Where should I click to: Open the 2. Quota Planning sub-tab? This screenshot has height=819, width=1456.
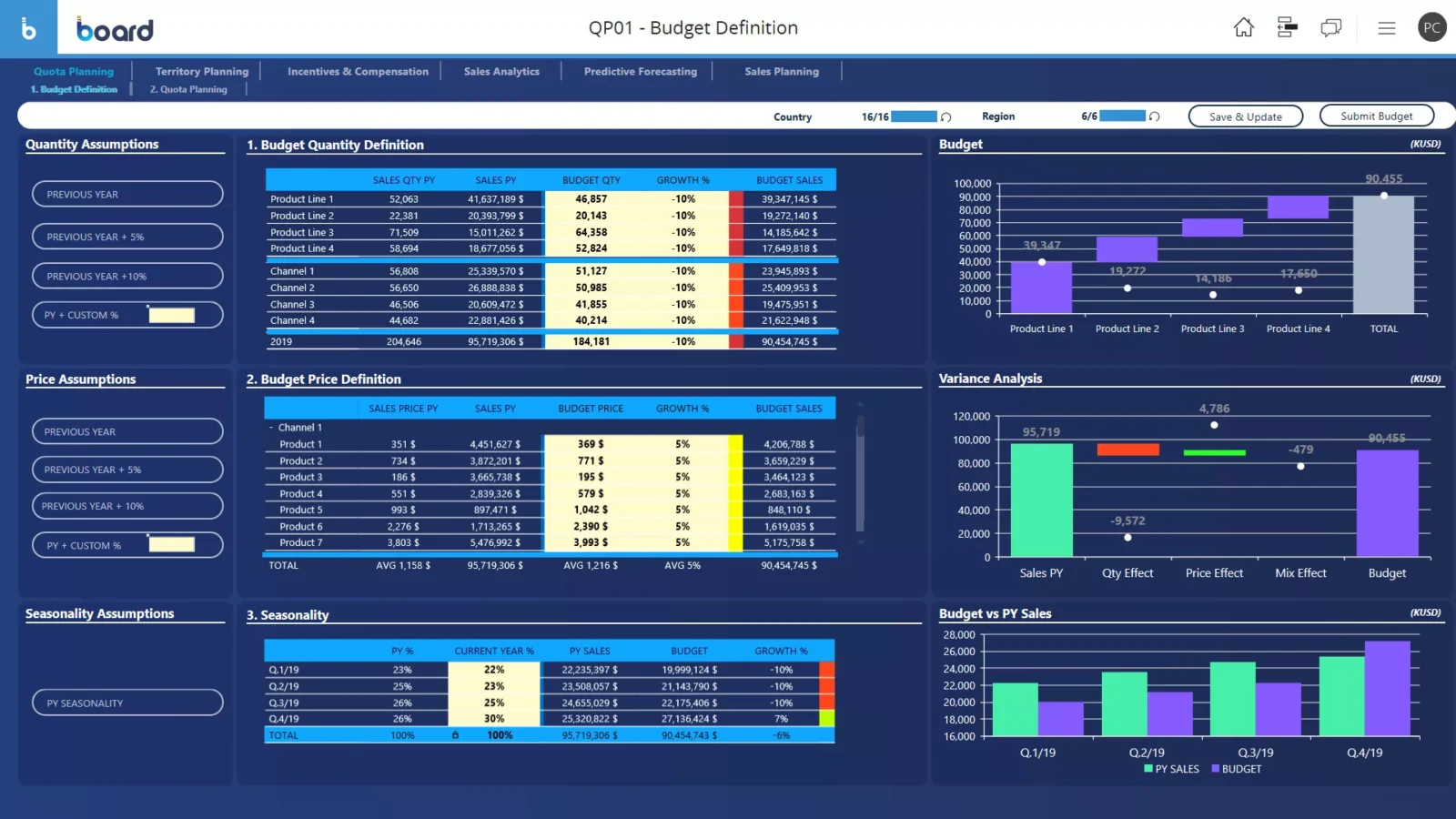(188, 89)
